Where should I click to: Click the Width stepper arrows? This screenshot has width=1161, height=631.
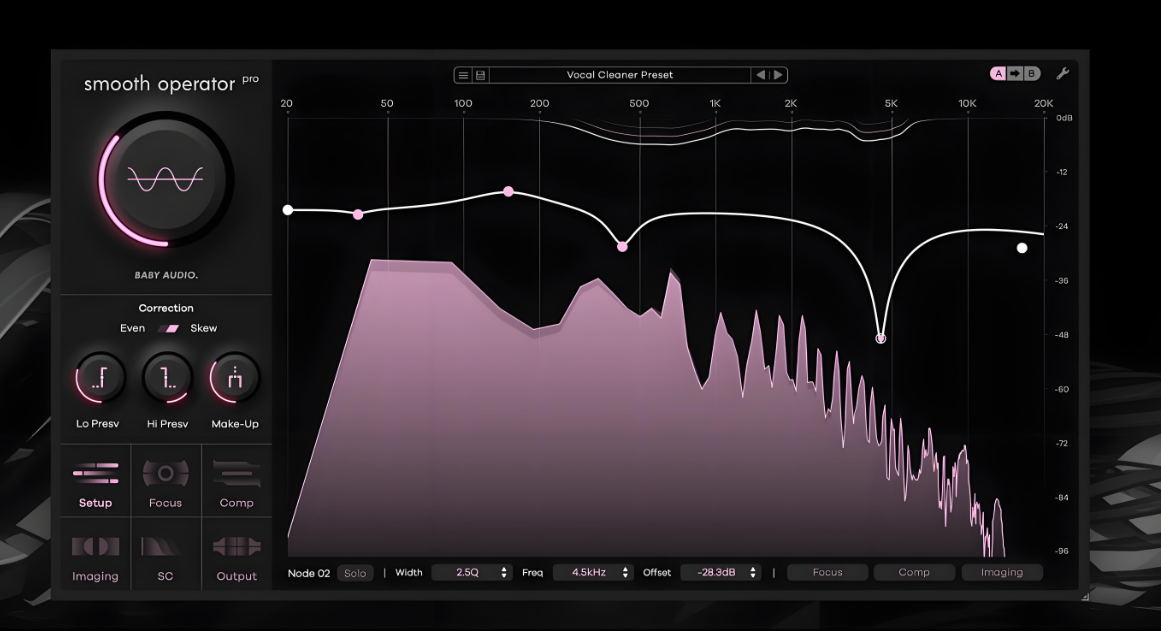[504, 572]
